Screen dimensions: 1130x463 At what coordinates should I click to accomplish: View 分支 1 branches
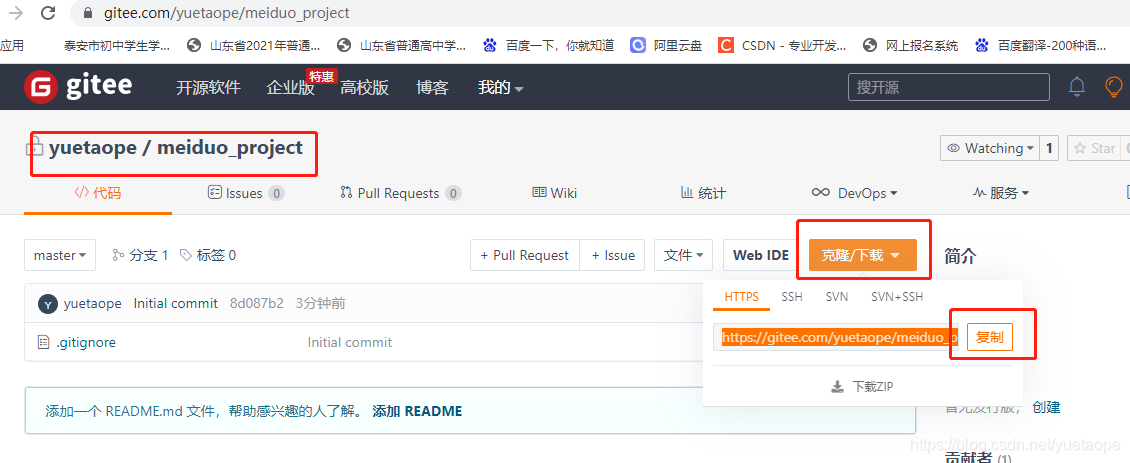click(x=141, y=255)
